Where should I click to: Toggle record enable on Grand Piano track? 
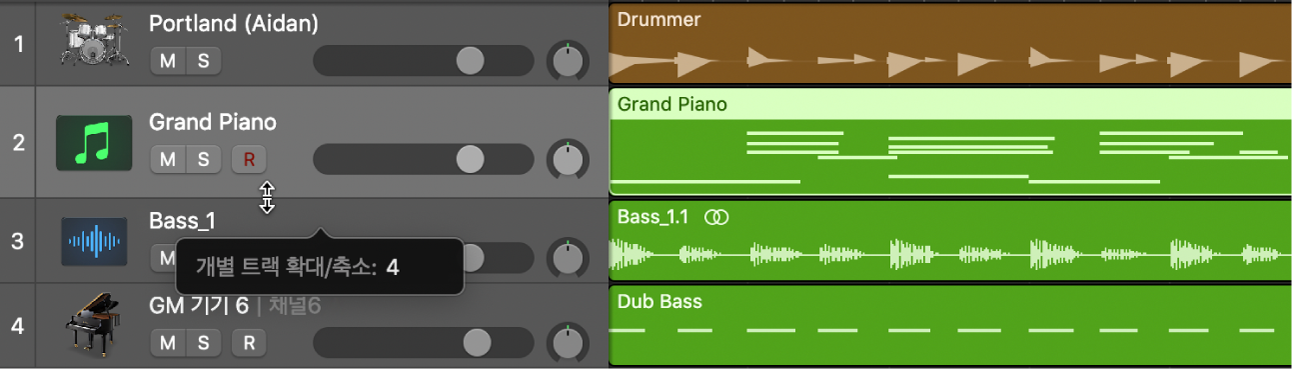pos(249,159)
